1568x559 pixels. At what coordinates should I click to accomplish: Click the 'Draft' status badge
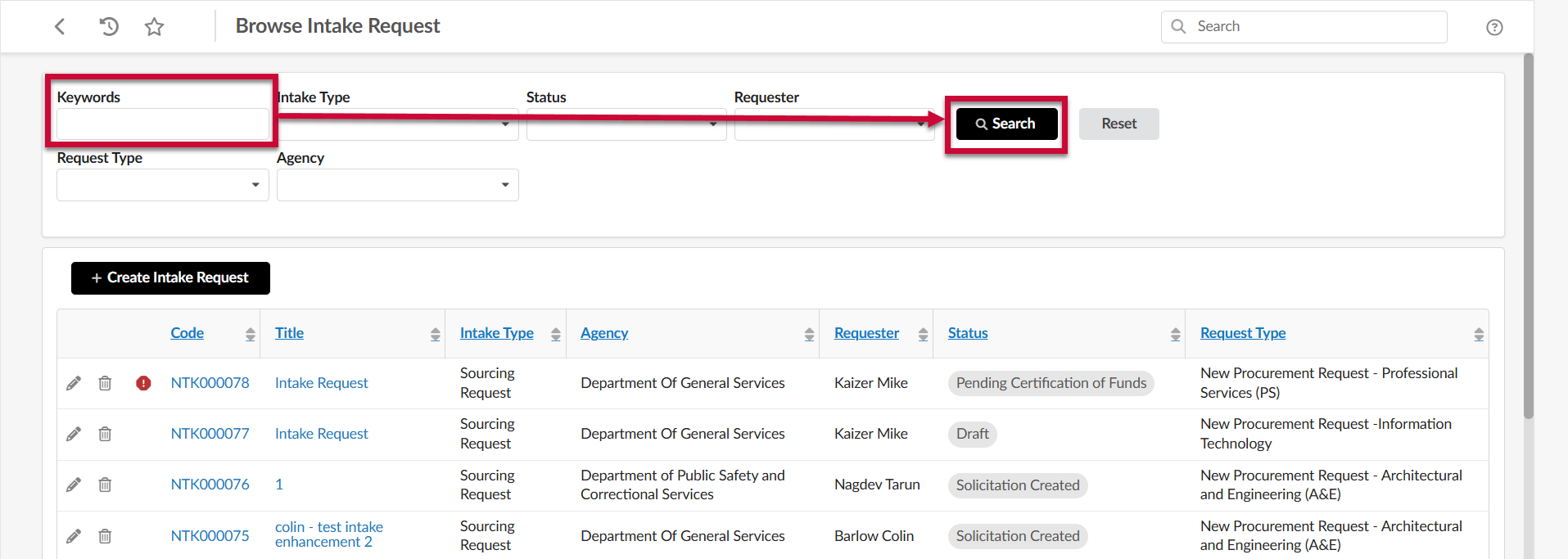(973, 434)
